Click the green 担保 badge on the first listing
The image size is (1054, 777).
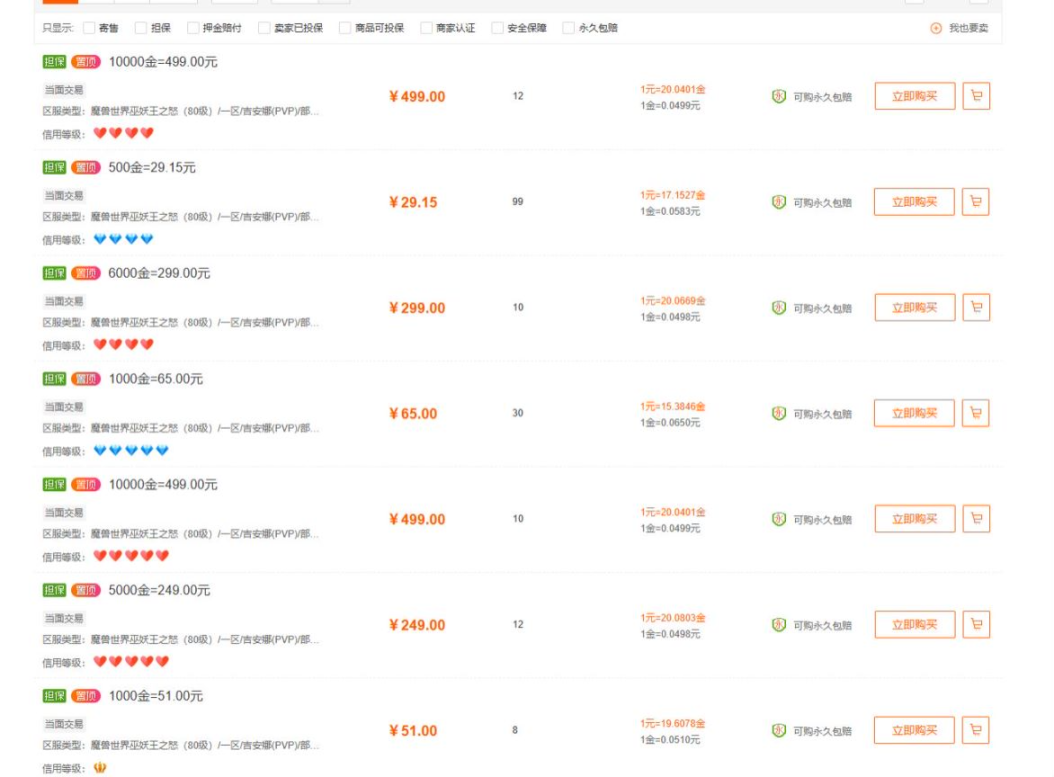click(x=53, y=61)
